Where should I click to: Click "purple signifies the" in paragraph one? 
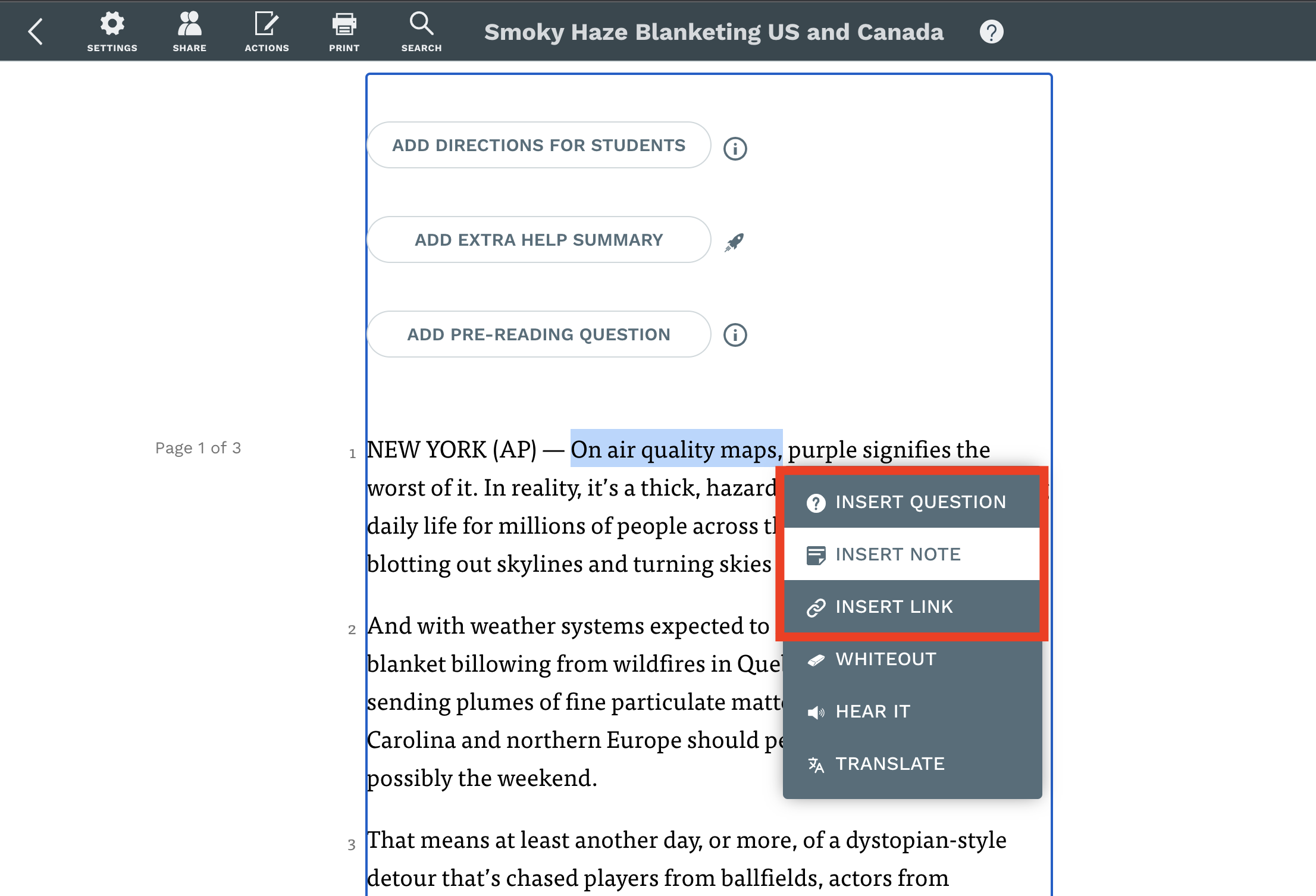889,449
